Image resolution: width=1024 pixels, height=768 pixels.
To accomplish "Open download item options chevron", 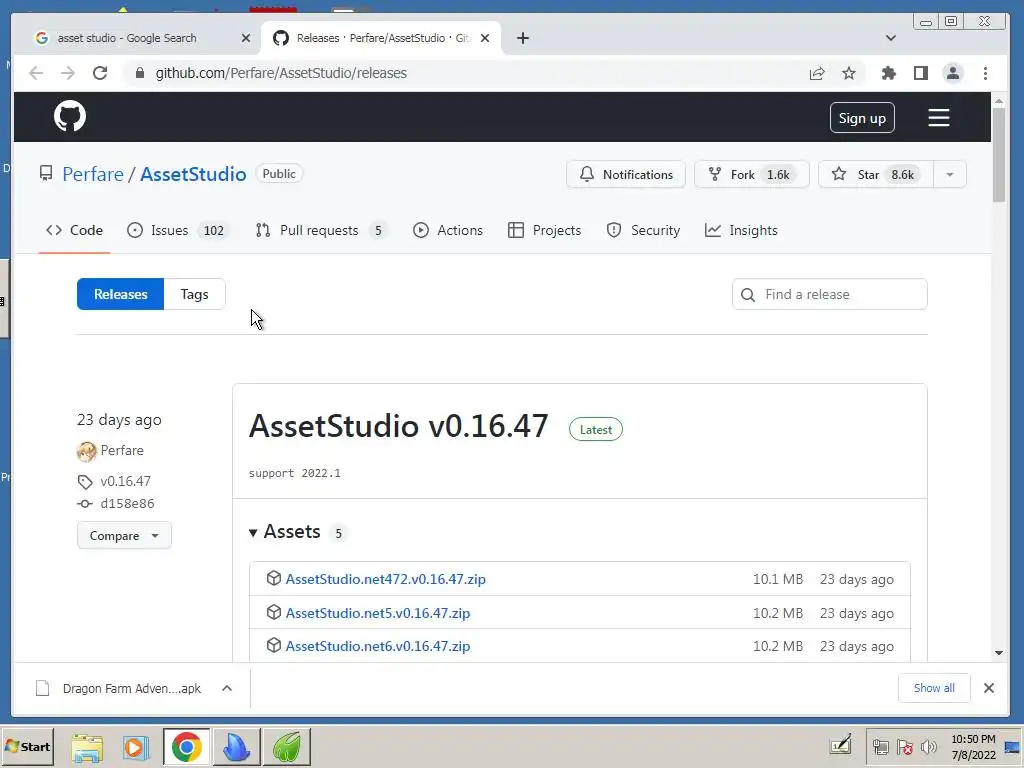I will tap(227, 688).
